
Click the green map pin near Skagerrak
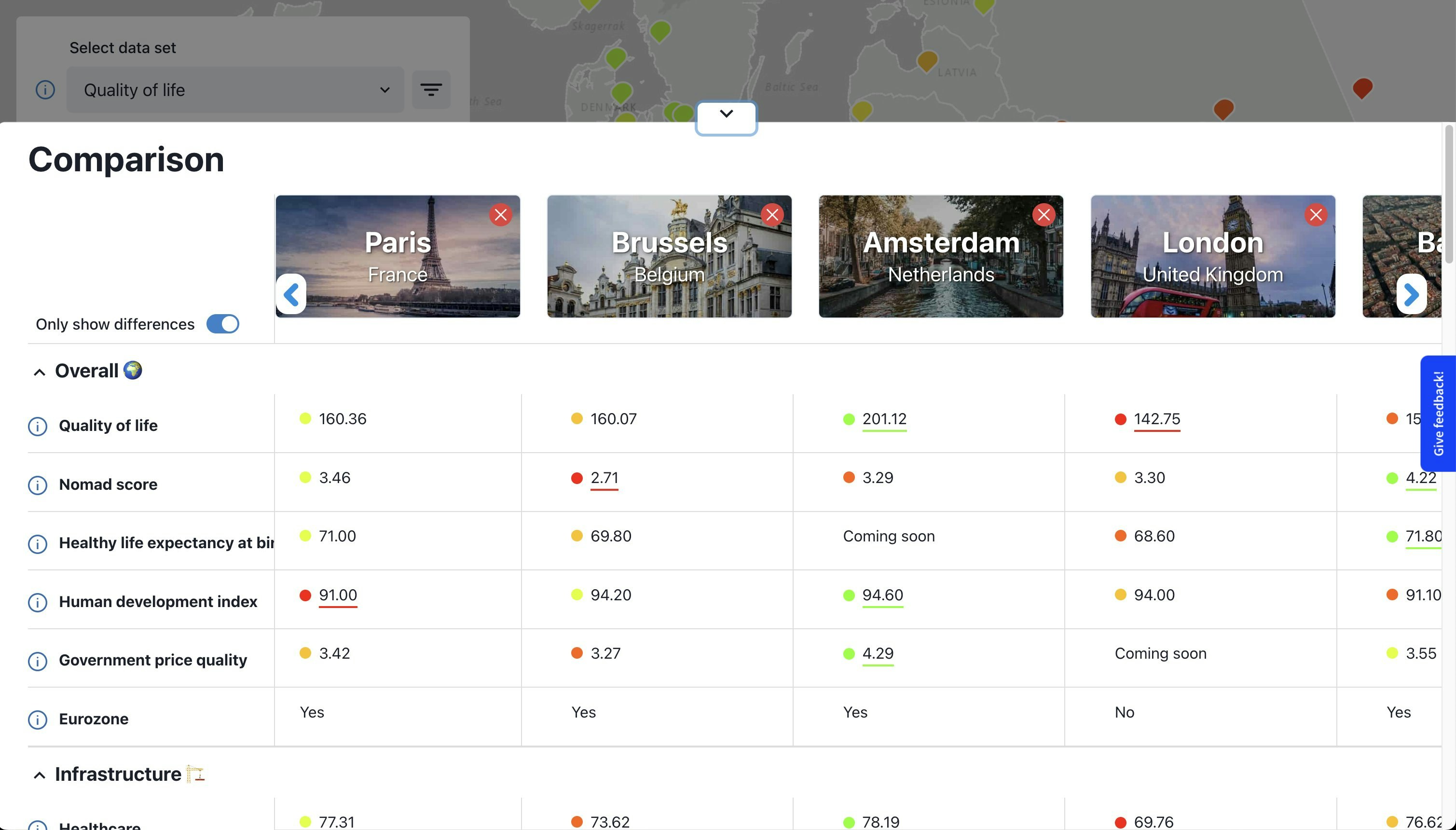[660, 30]
